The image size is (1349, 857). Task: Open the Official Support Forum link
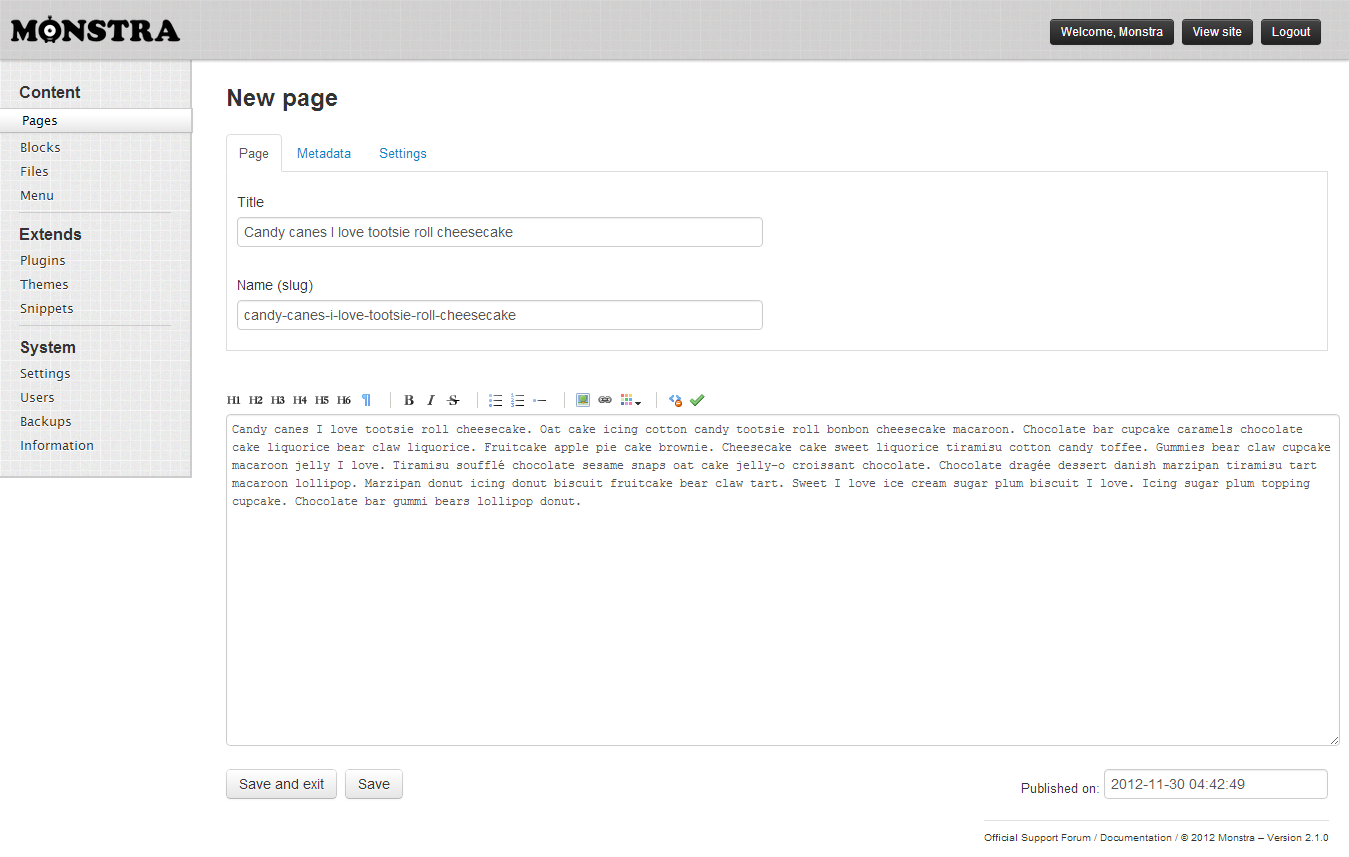pos(1037,838)
